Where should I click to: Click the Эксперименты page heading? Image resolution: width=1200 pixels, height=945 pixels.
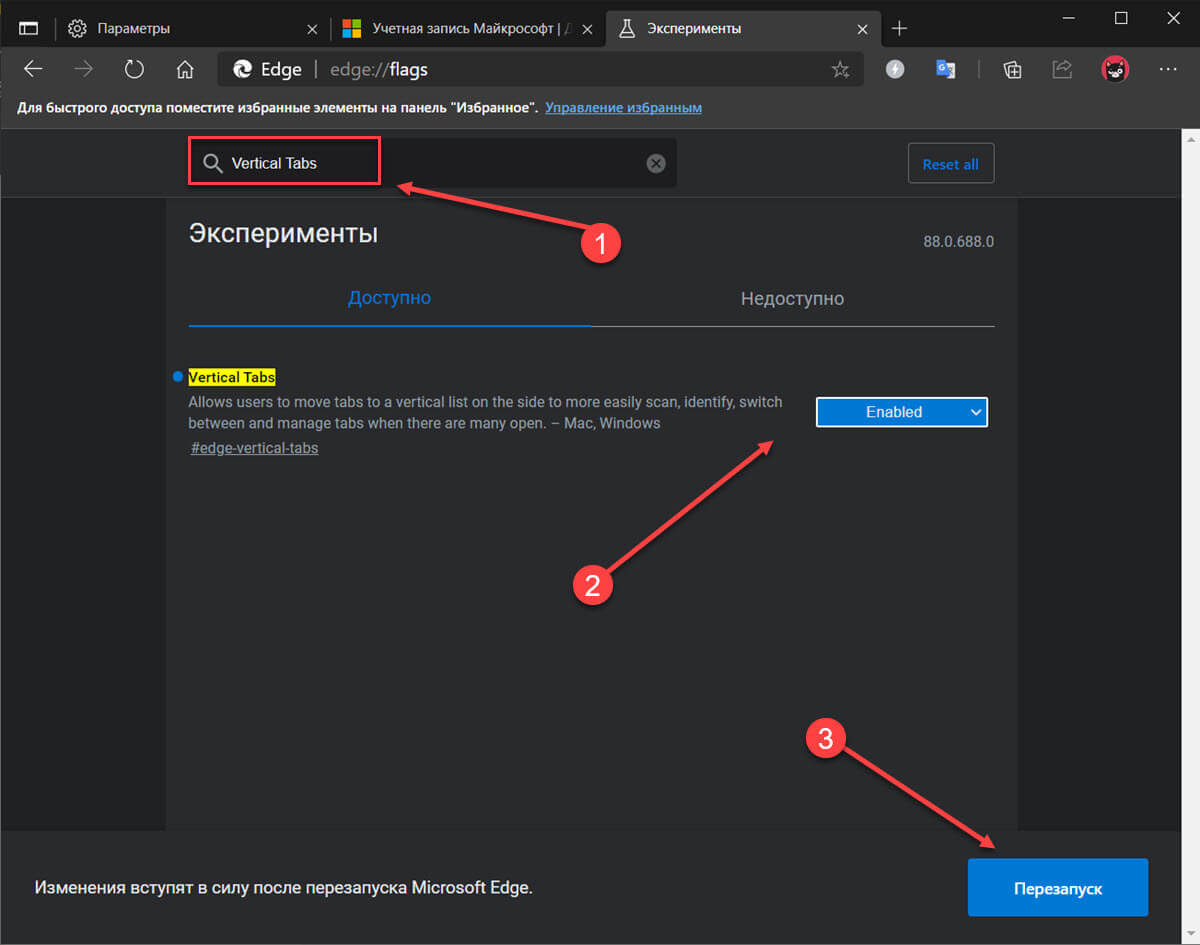(283, 234)
